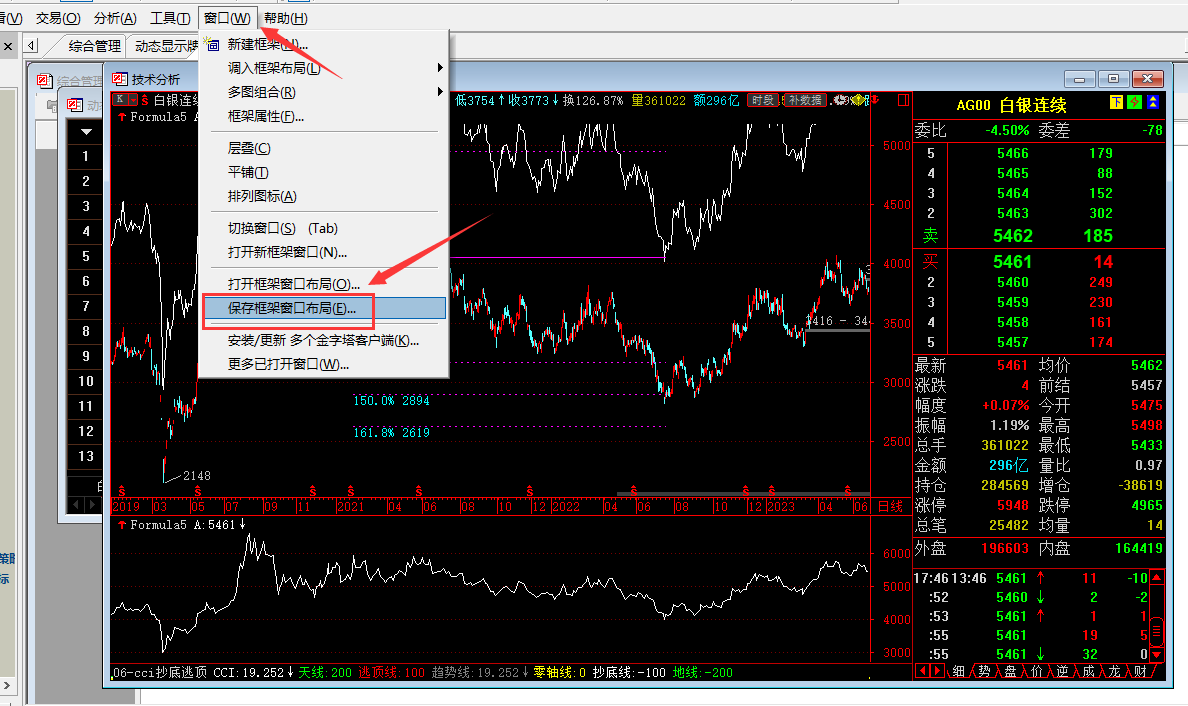Select row 10 in left number list
The width and height of the screenshot is (1188, 706).
point(86,381)
